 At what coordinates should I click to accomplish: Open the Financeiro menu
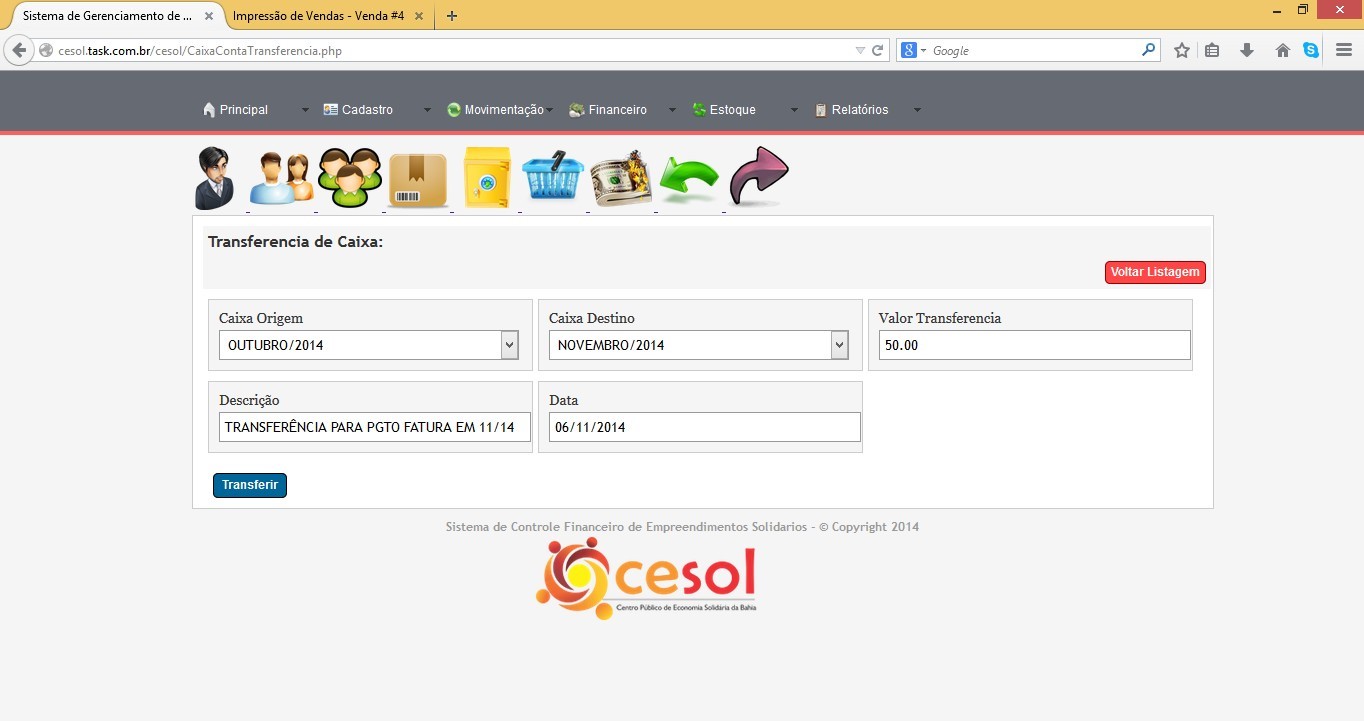pyautogui.click(x=617, y=110)
